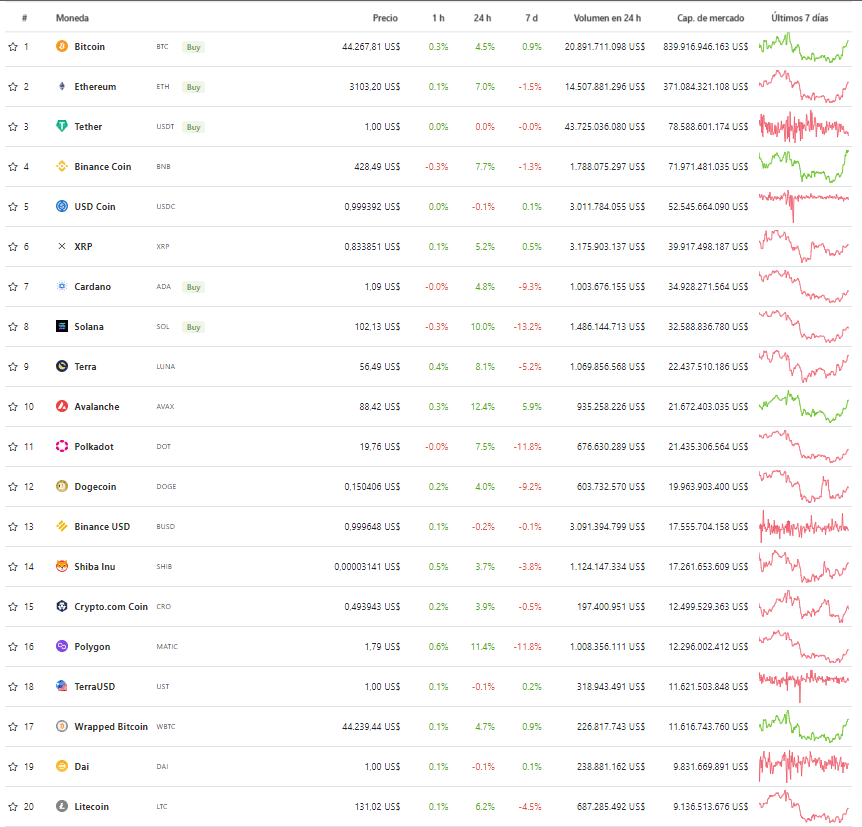Click the Buy button for Ethereum

click(193, 87)
